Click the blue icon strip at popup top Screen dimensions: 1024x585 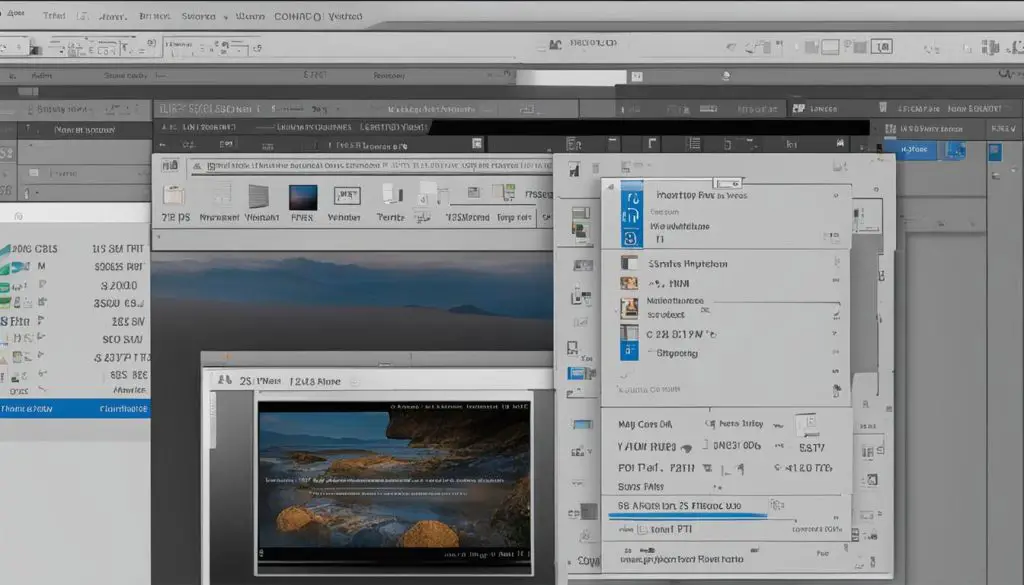coord(632,214)
